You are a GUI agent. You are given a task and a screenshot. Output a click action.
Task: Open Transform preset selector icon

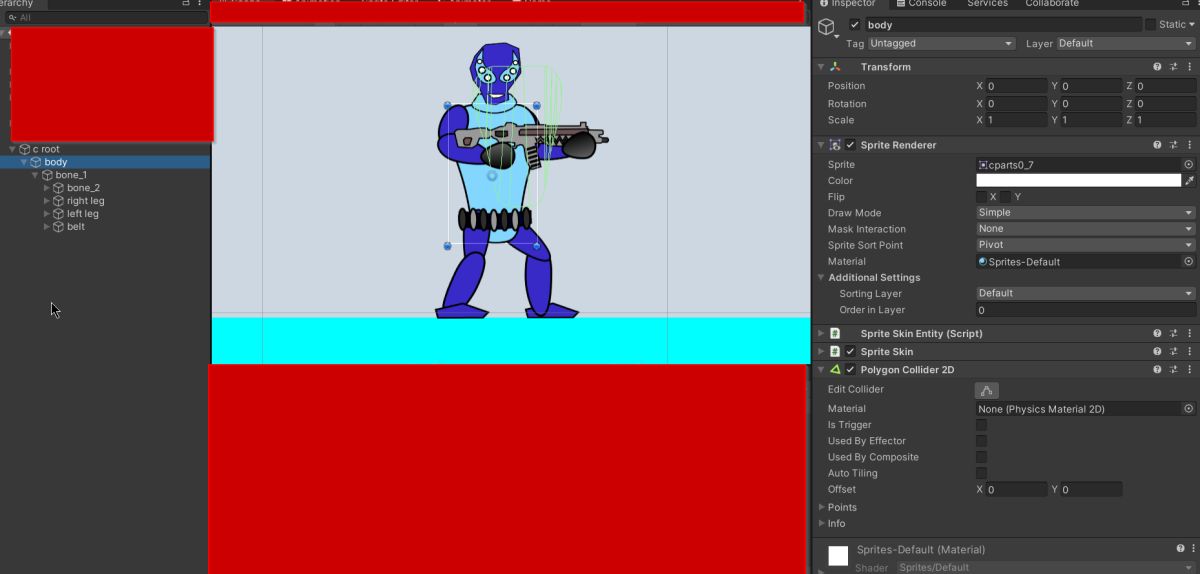pos(1174,67)
